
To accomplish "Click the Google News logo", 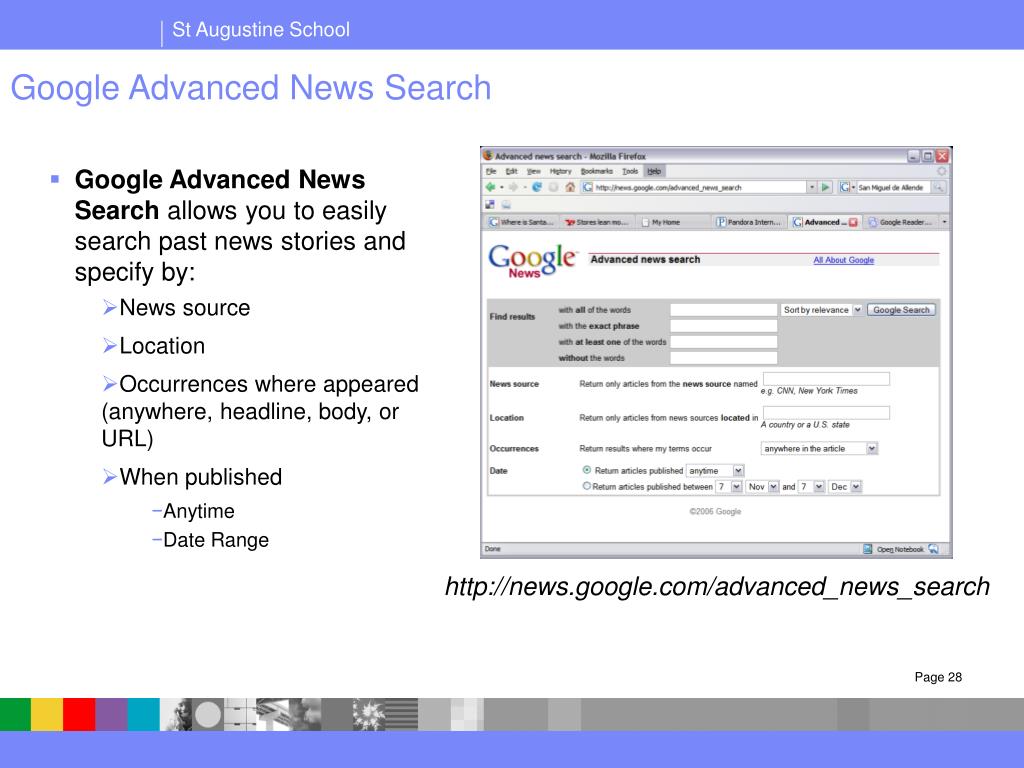I will click(x=532, y=261).
